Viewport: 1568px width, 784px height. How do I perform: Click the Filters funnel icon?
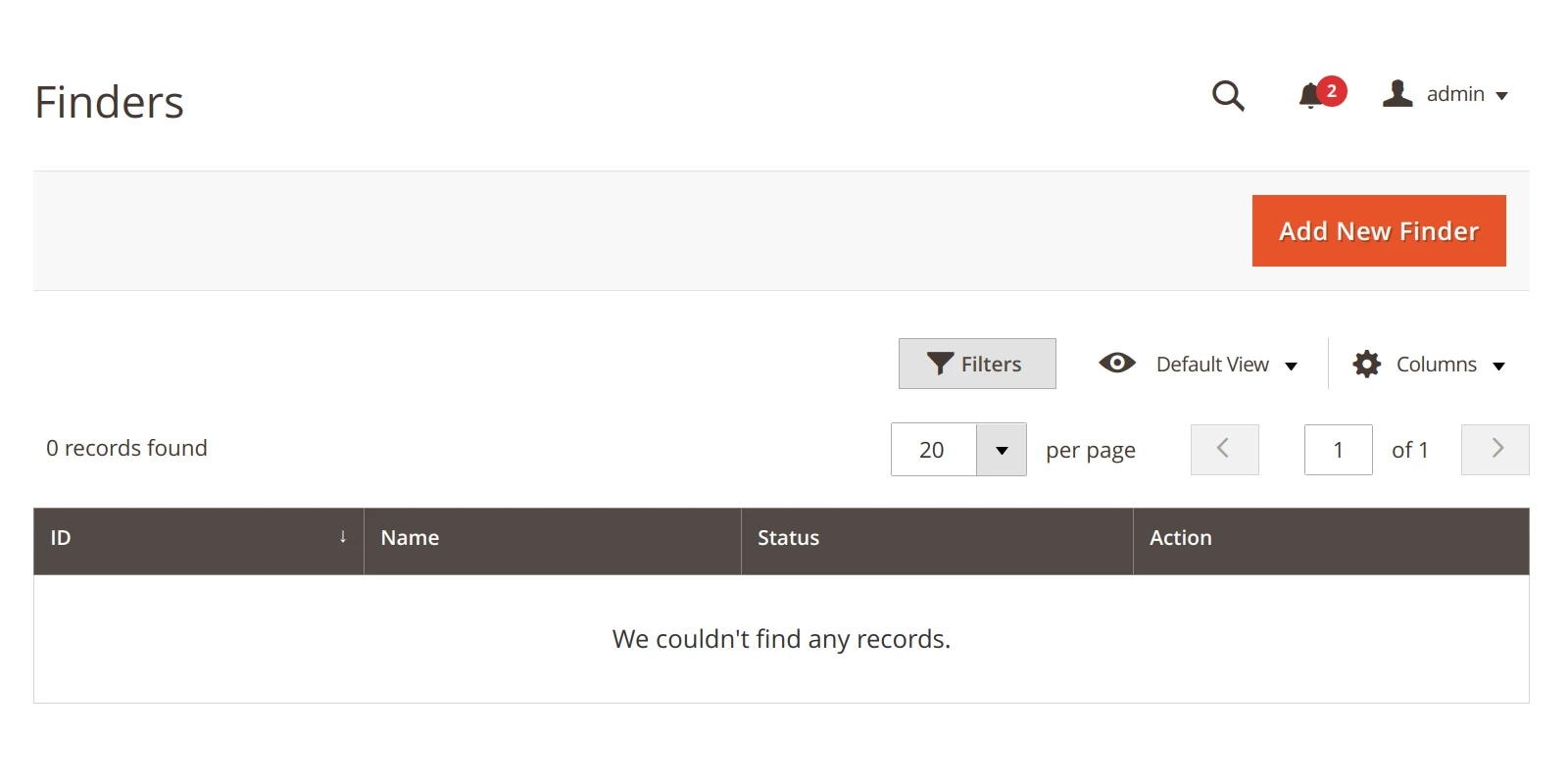tap(940, 363)
